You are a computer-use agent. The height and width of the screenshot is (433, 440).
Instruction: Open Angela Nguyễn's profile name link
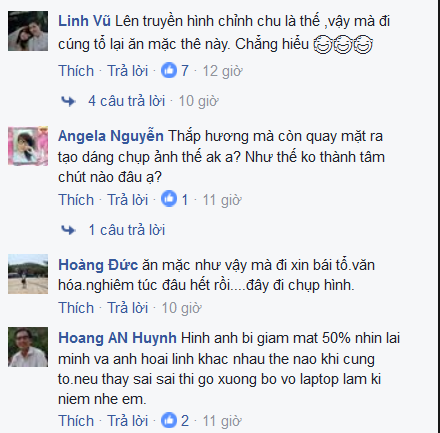111,136
